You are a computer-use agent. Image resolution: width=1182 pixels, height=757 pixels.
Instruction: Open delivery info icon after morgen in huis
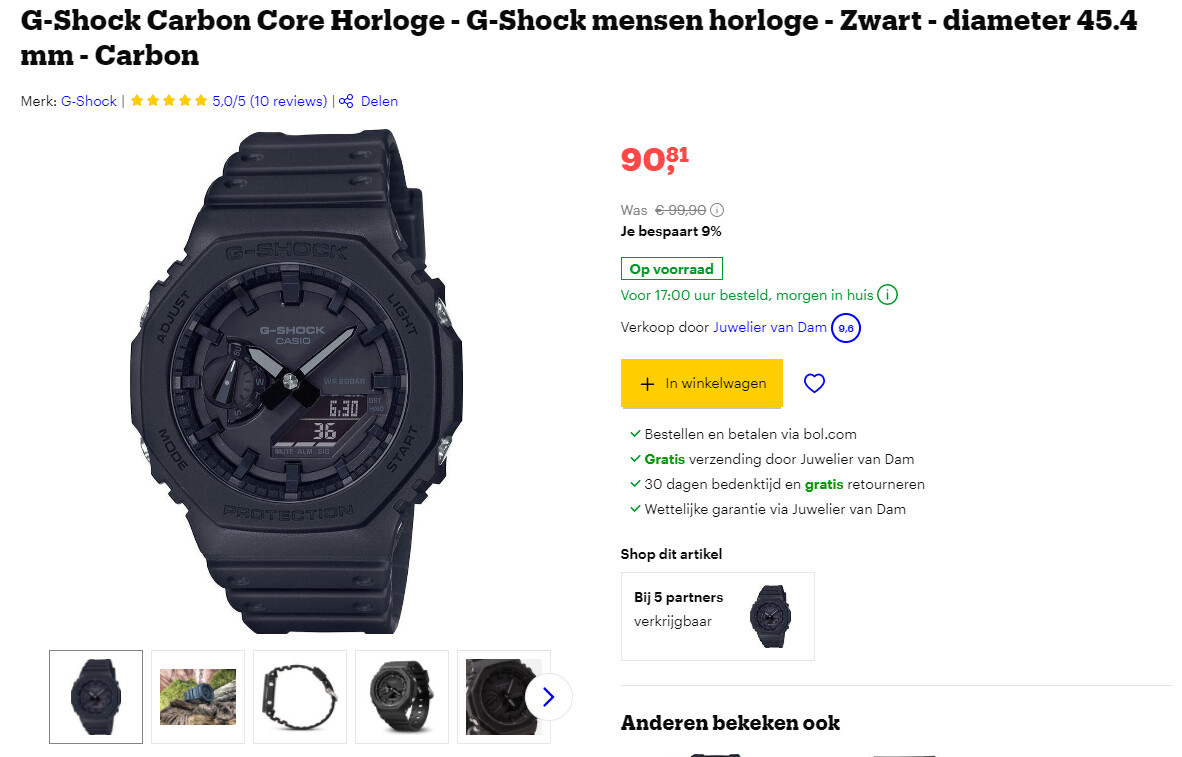click(887, 295)
